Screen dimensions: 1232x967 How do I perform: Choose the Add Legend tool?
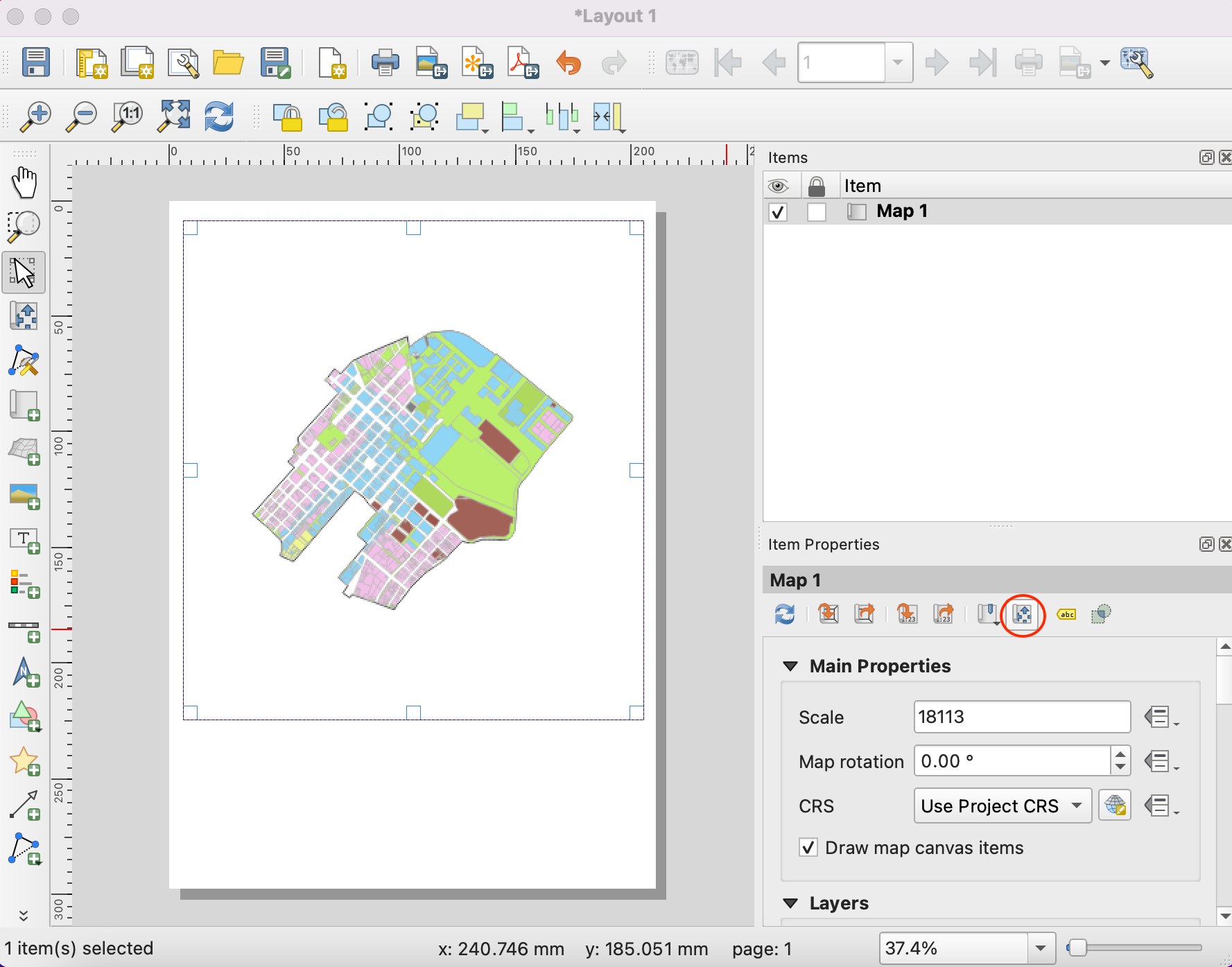point(24,584)
